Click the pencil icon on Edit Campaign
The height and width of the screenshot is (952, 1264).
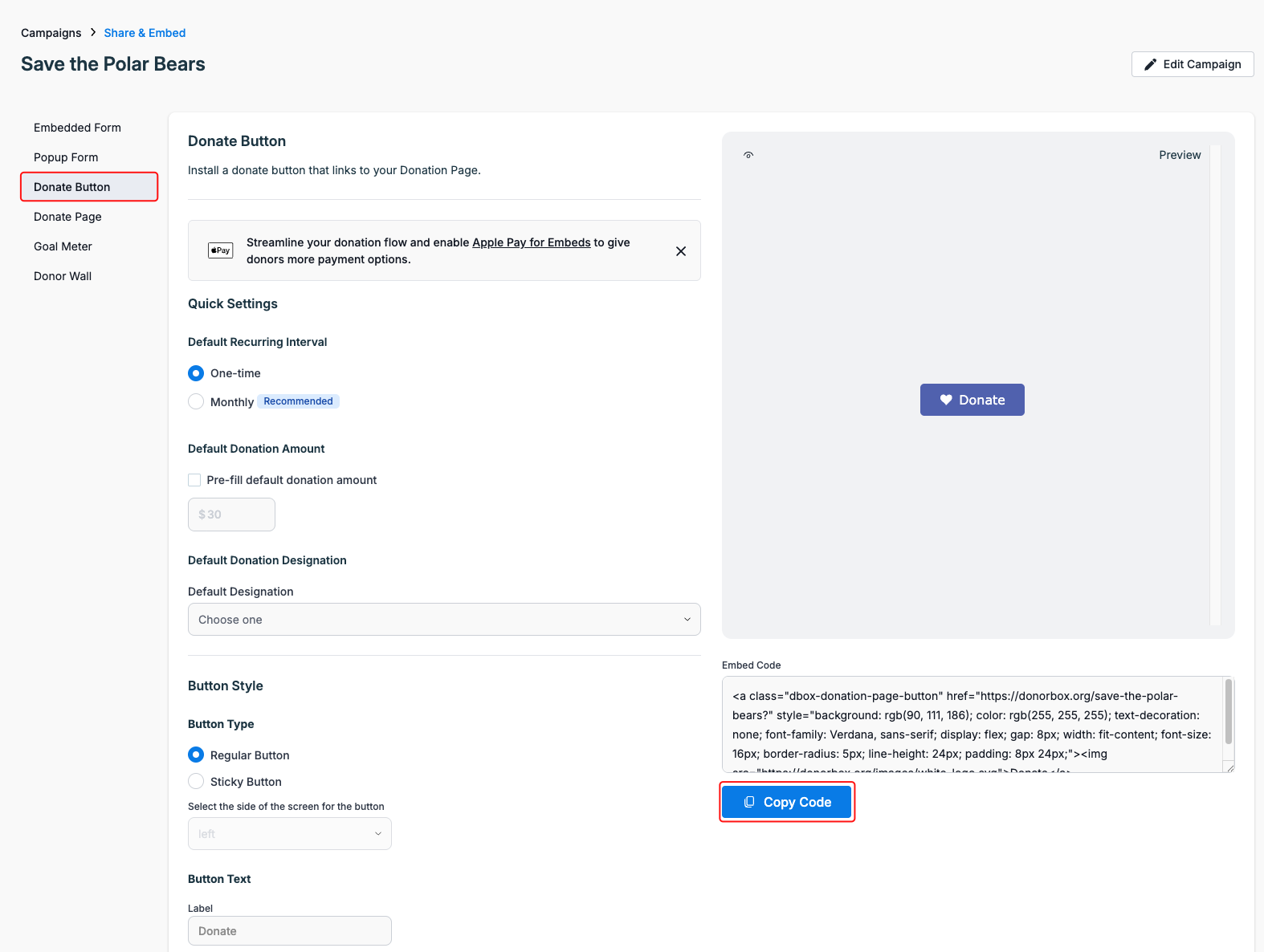pyautogui.click(x=1150, y=64)
